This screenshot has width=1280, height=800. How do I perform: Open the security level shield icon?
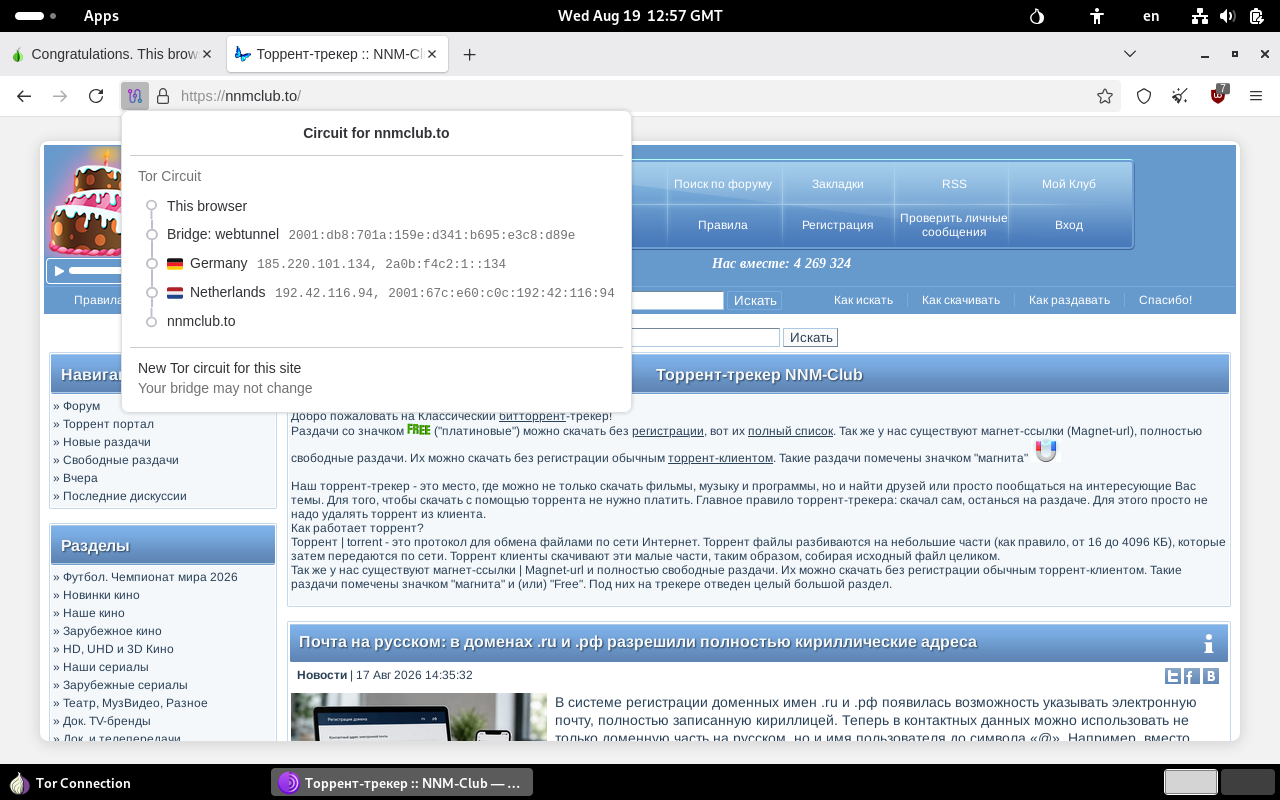point(1144,96)
